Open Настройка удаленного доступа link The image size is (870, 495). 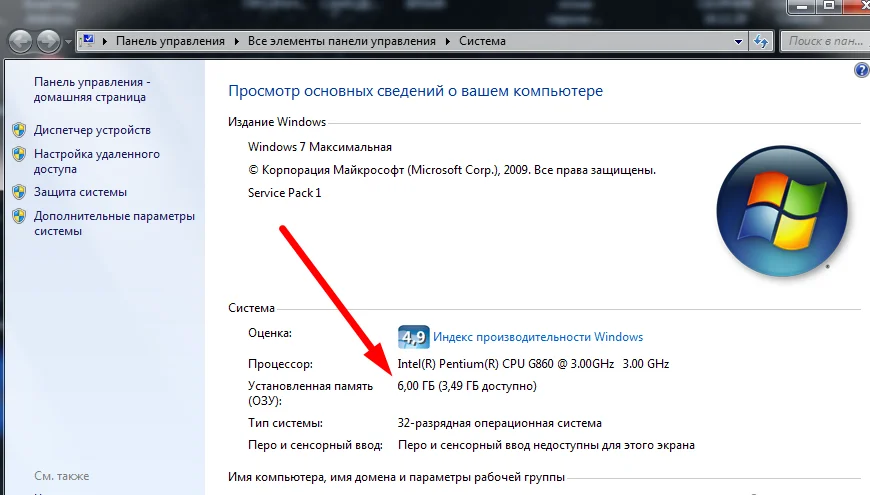97,161
